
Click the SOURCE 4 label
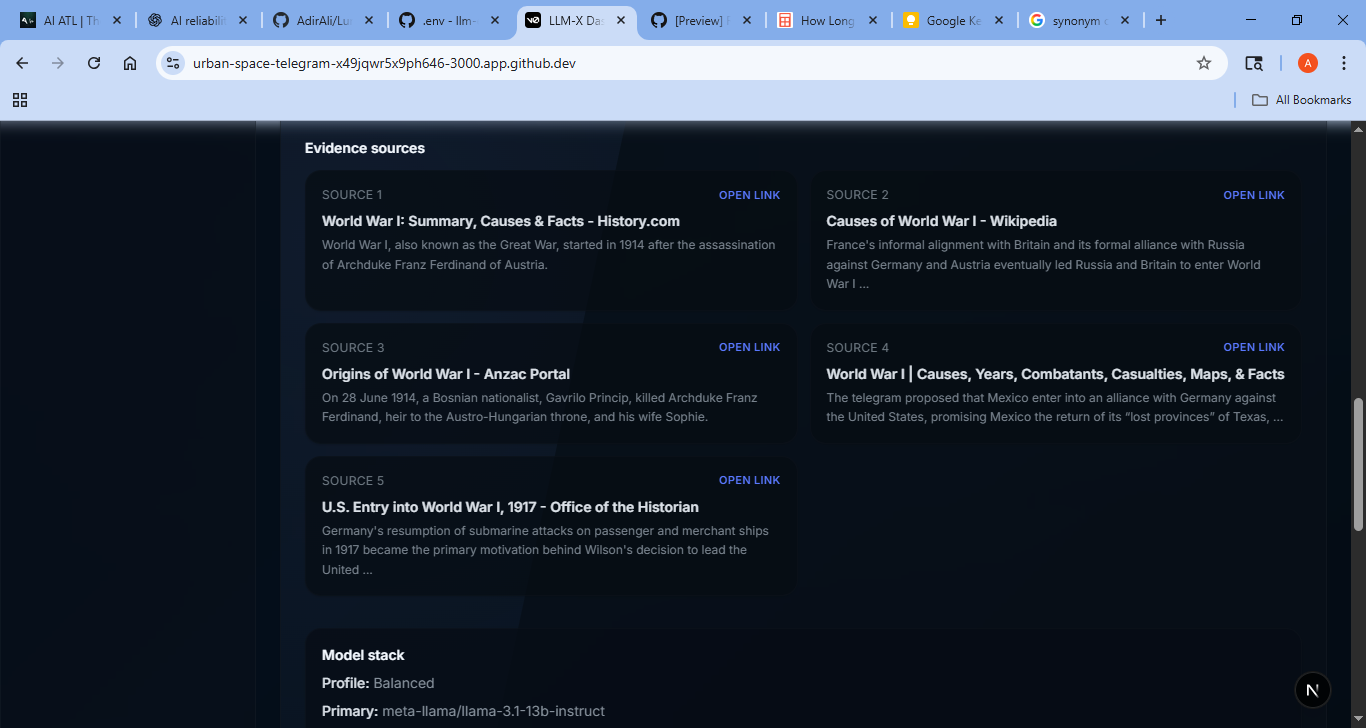coord(857,347)
